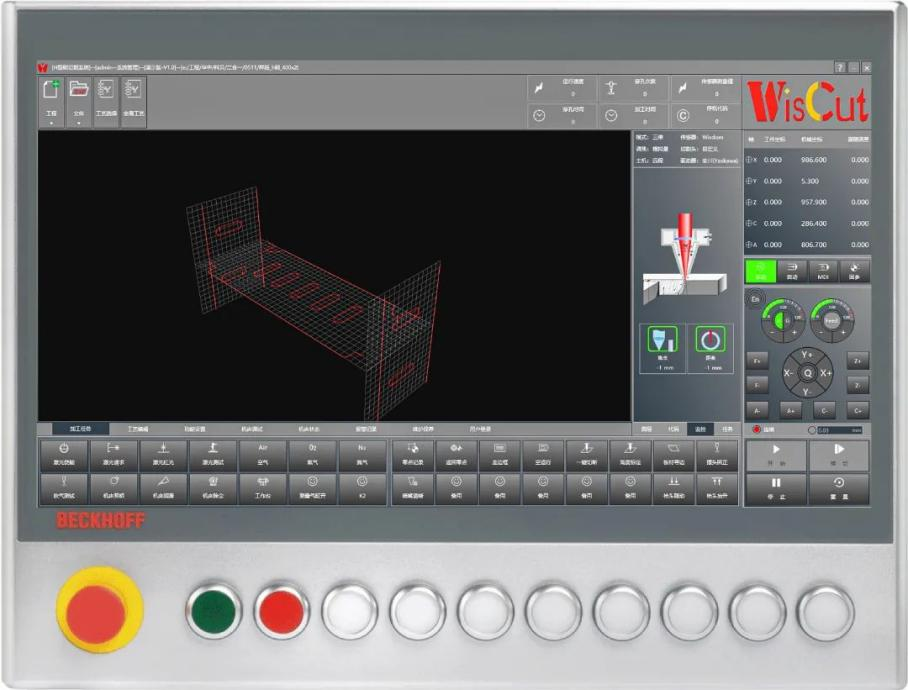Jog the X- direction button
This screenshot has width=908, height=690.
(789, 373)
